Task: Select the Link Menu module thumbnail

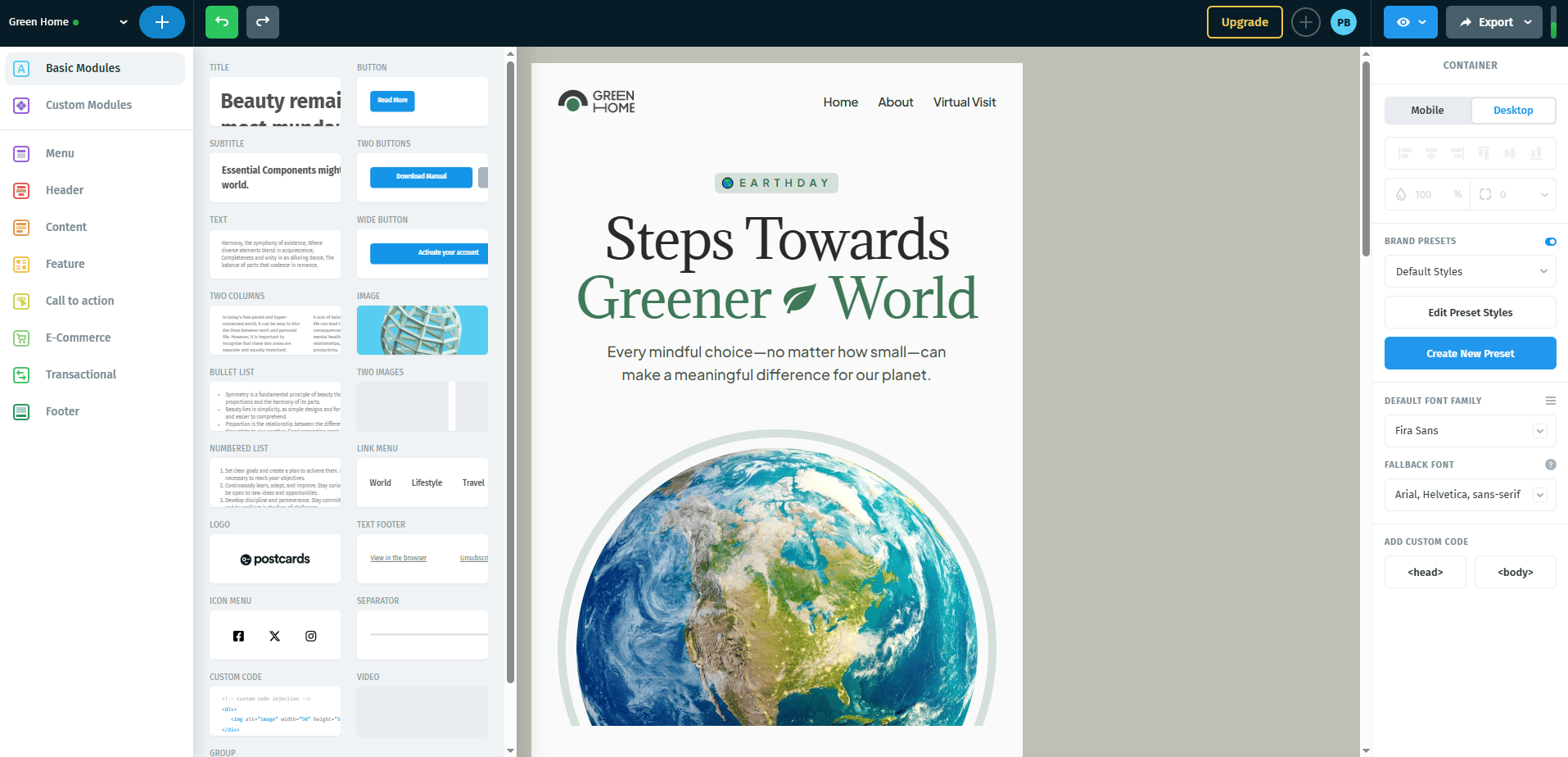Action: click(x=423, y=483)
